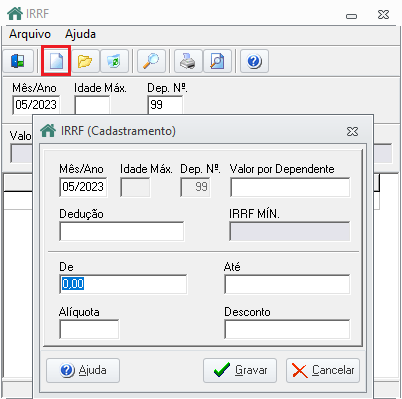The height and width of the screenshot is (399, 402).
Task: Click the printer toolbar icon
Action: tap(188, 61)
